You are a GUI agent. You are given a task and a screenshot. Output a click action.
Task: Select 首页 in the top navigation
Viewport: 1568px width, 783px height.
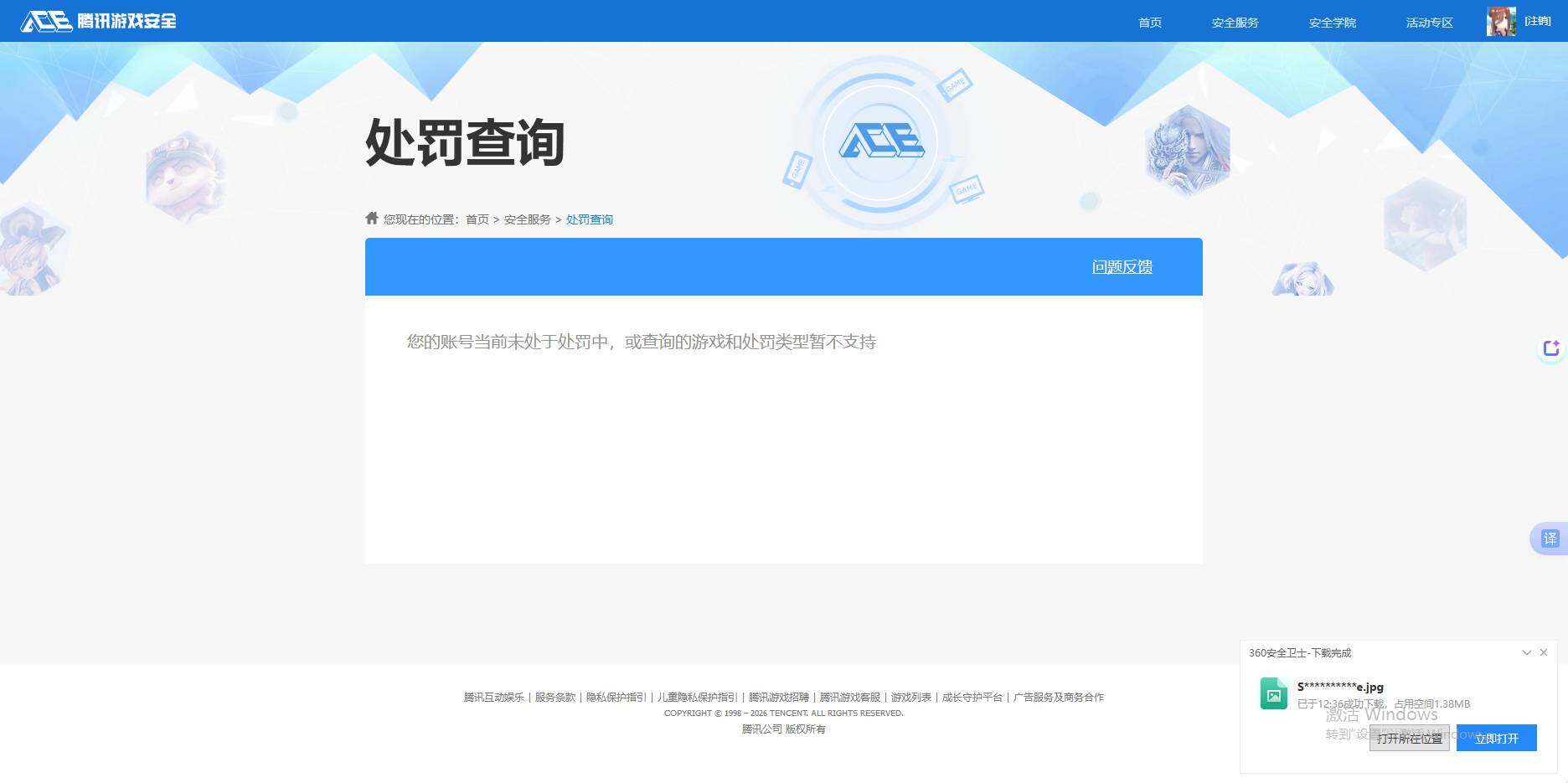(x=1149, y=23)
